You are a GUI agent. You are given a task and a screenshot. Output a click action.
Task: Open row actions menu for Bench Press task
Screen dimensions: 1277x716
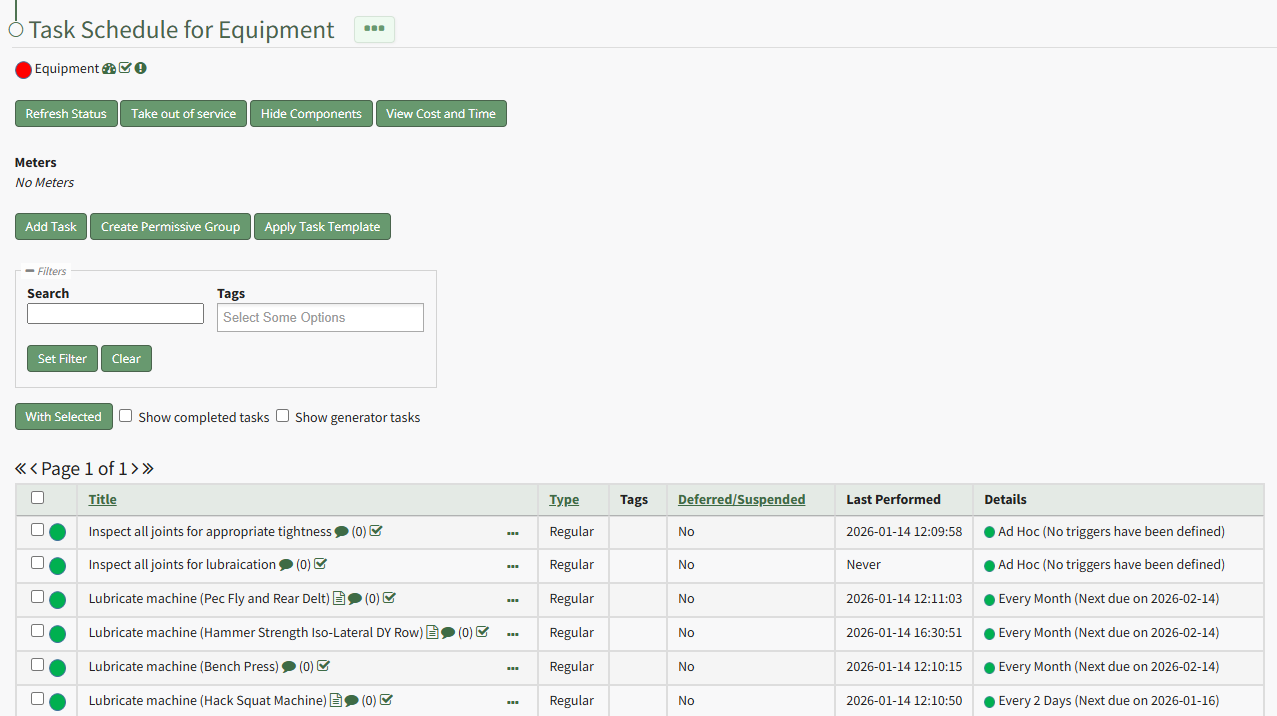[513, 668]
